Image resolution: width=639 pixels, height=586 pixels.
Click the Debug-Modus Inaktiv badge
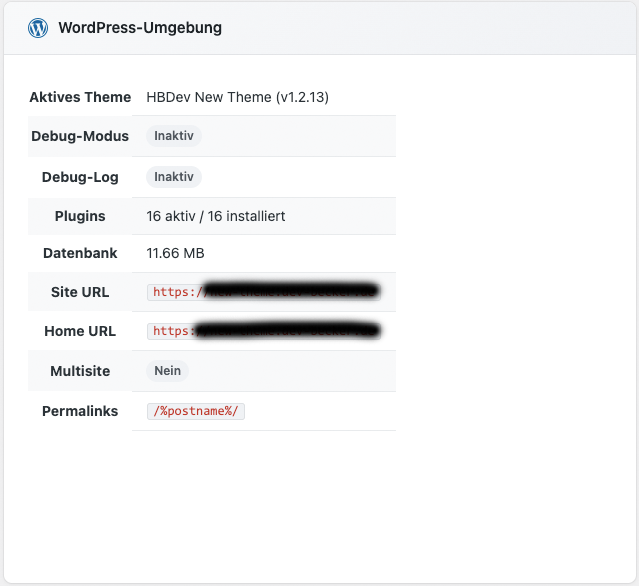point(174,136)
